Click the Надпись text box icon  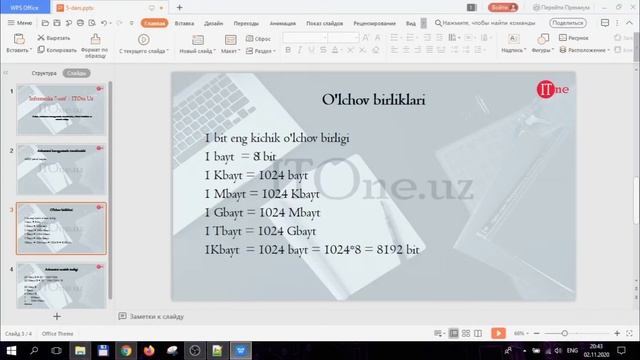pos(513,39)
